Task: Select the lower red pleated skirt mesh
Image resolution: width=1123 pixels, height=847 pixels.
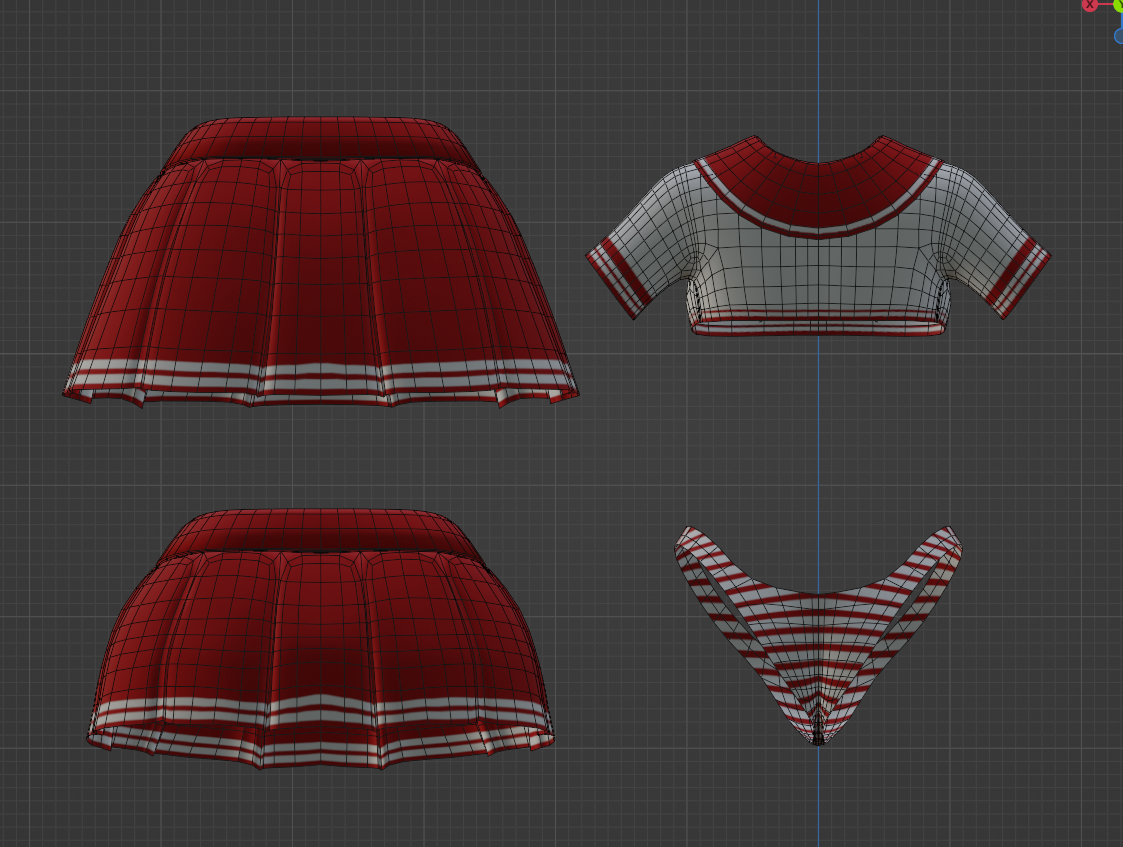Action: click(320, 639)
